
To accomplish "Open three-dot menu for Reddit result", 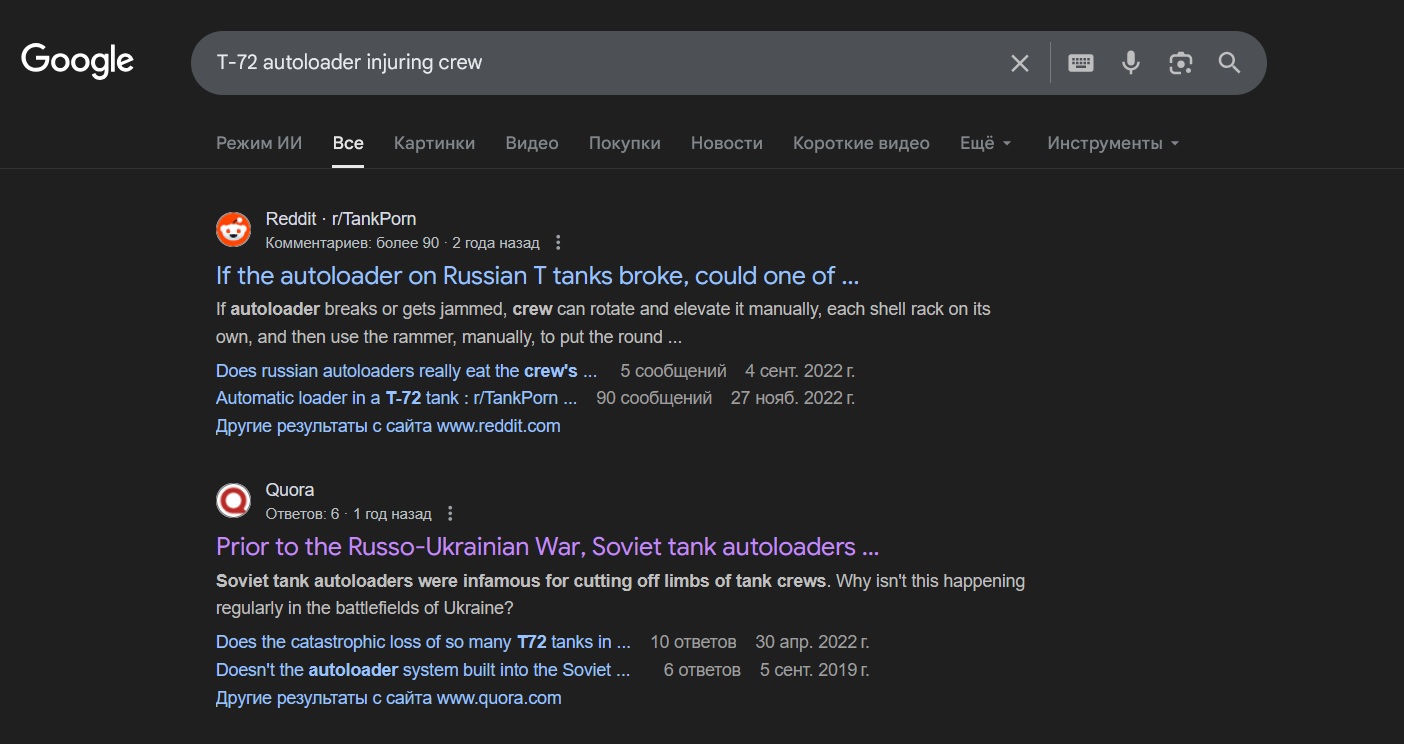I will pos(558,243).
